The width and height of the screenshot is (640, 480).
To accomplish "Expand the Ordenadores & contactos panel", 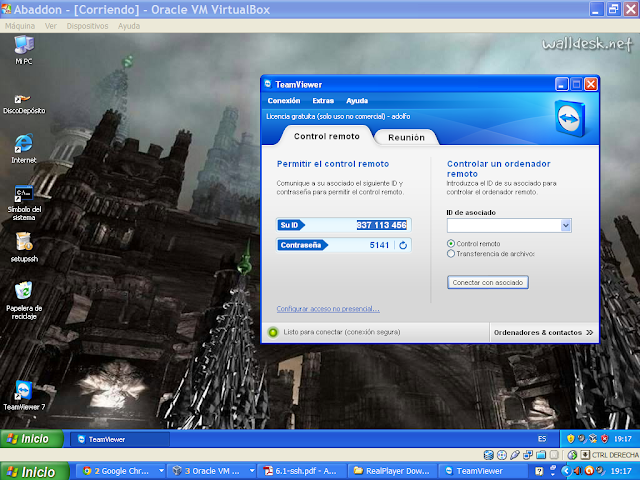I will [543, 333].
